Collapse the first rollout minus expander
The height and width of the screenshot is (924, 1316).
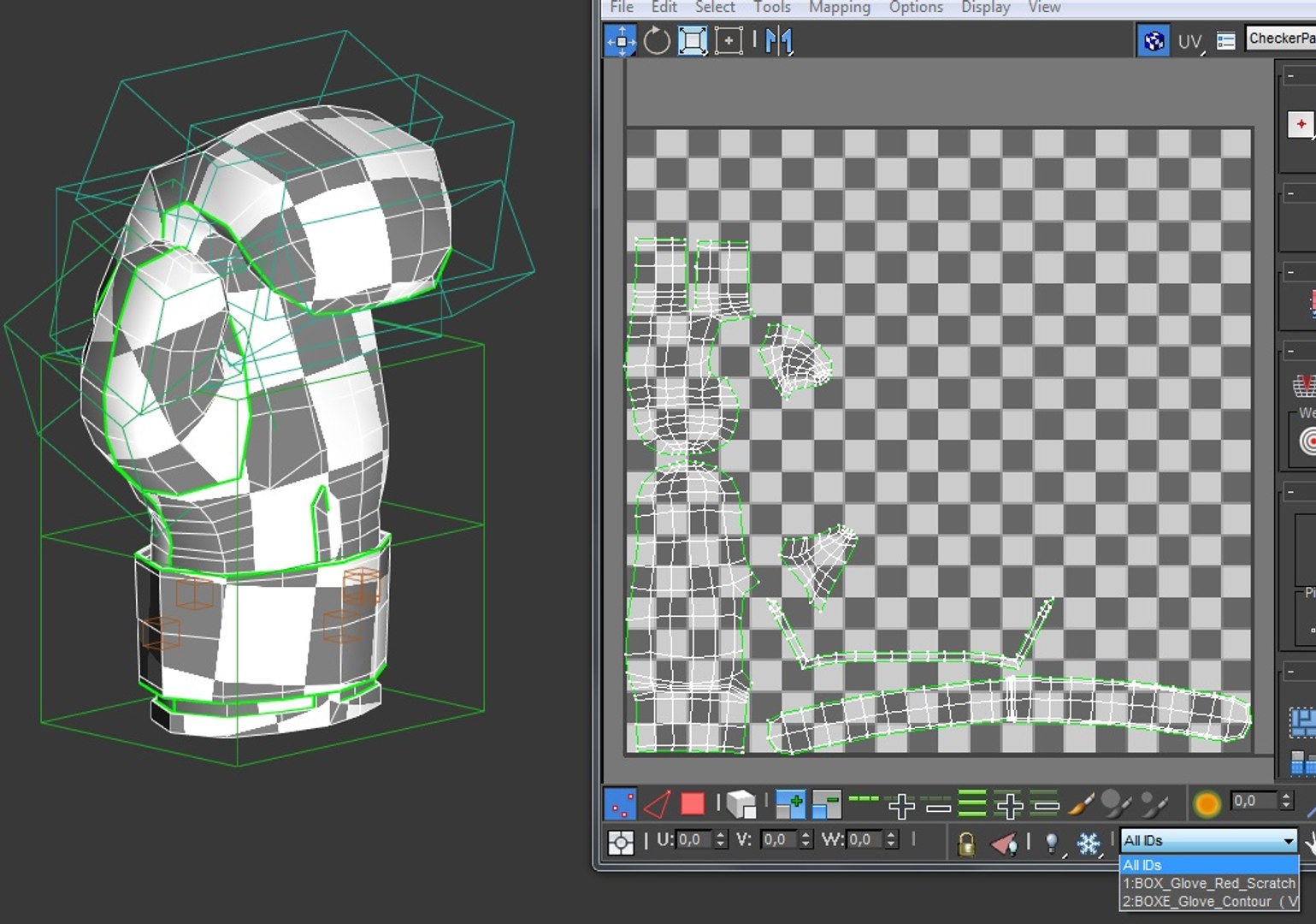(1291, 76)
